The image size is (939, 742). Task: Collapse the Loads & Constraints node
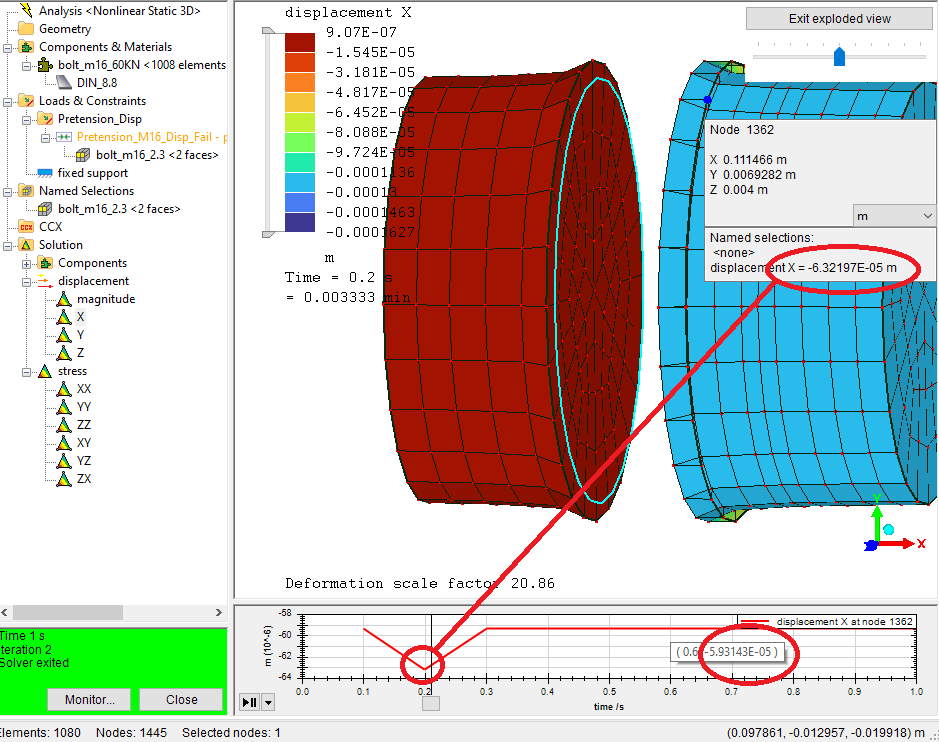coord(8,101)
